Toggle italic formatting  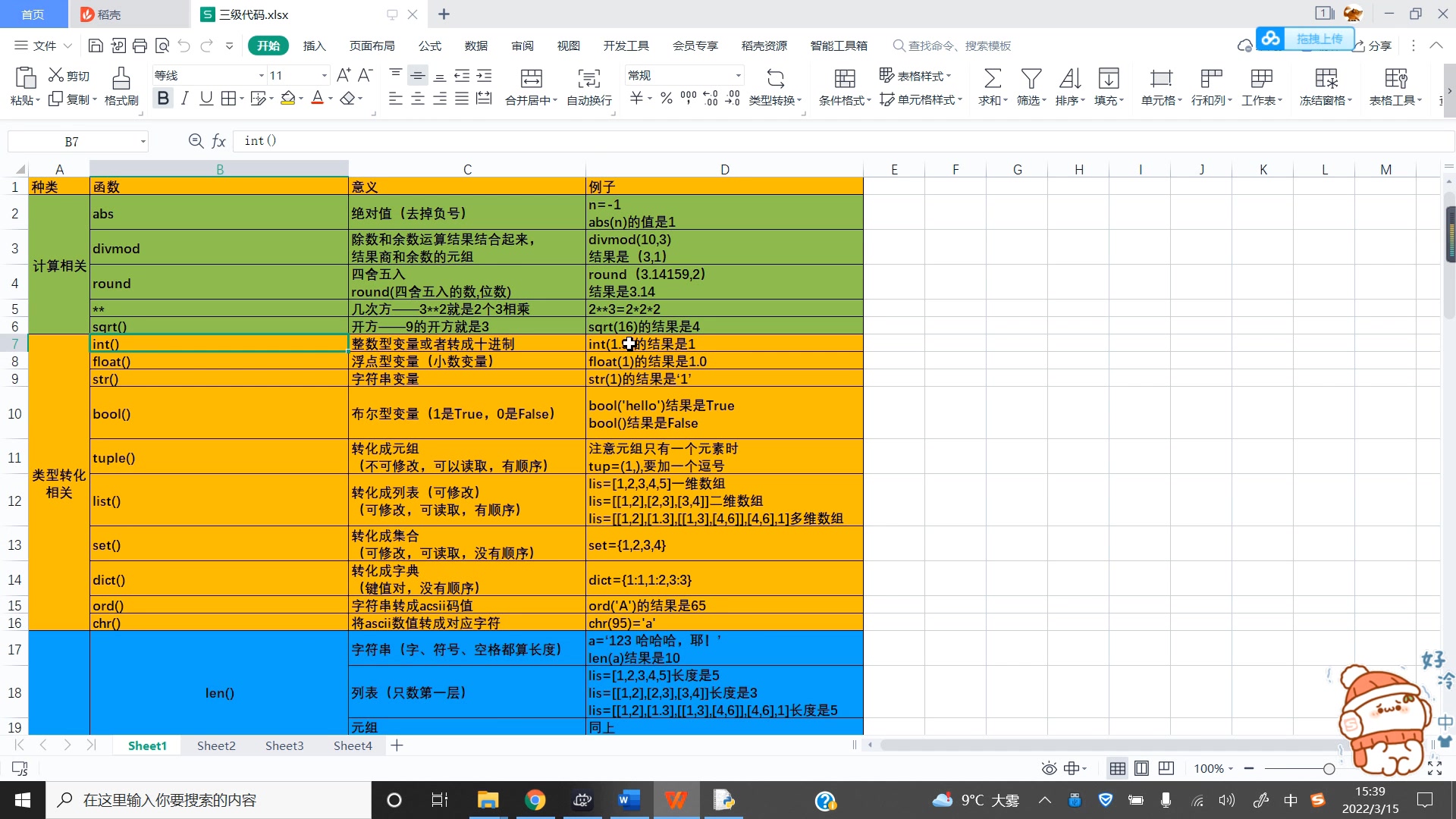[184, 98]
